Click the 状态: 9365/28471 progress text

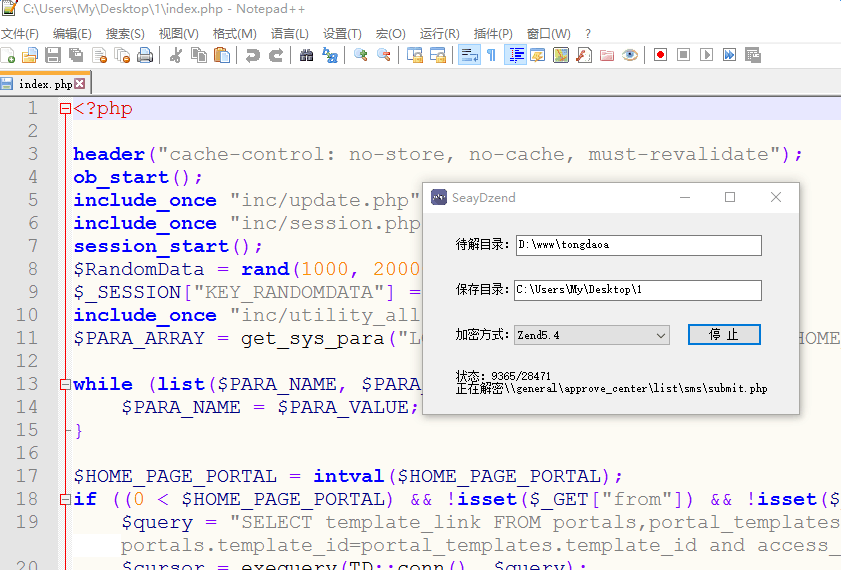click(503, 375)
